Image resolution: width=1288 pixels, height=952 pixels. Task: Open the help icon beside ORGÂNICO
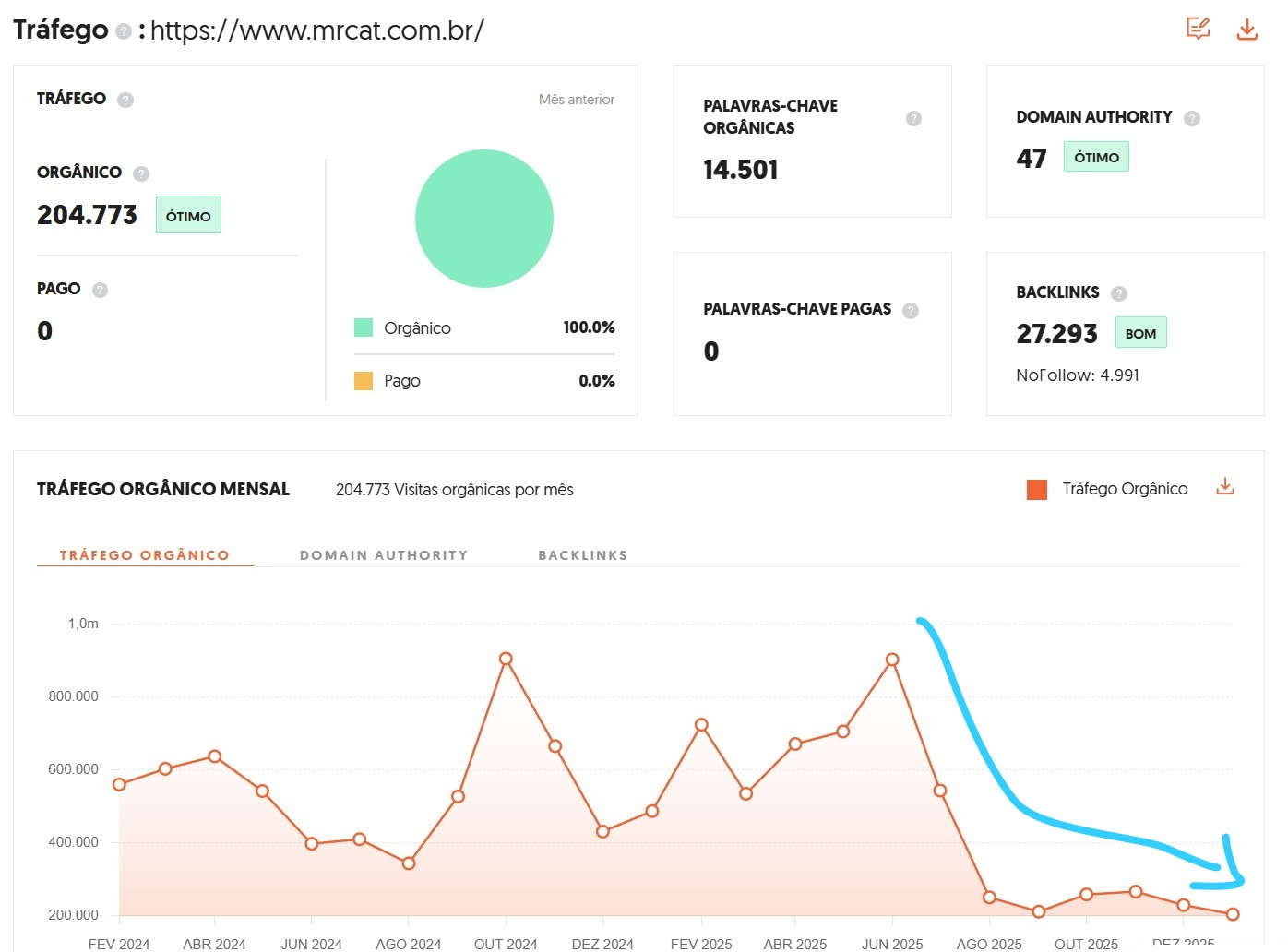click(140, 173)
